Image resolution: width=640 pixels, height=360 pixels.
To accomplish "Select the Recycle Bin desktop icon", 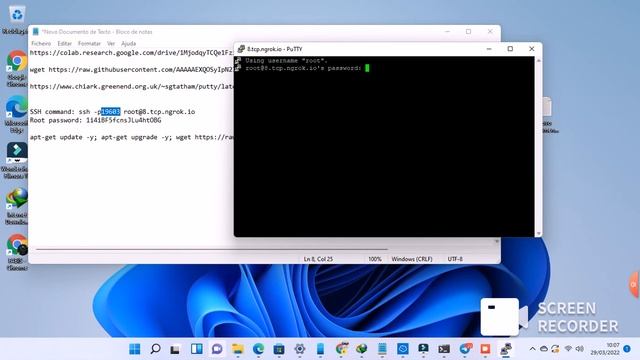I will pos(16,19).
